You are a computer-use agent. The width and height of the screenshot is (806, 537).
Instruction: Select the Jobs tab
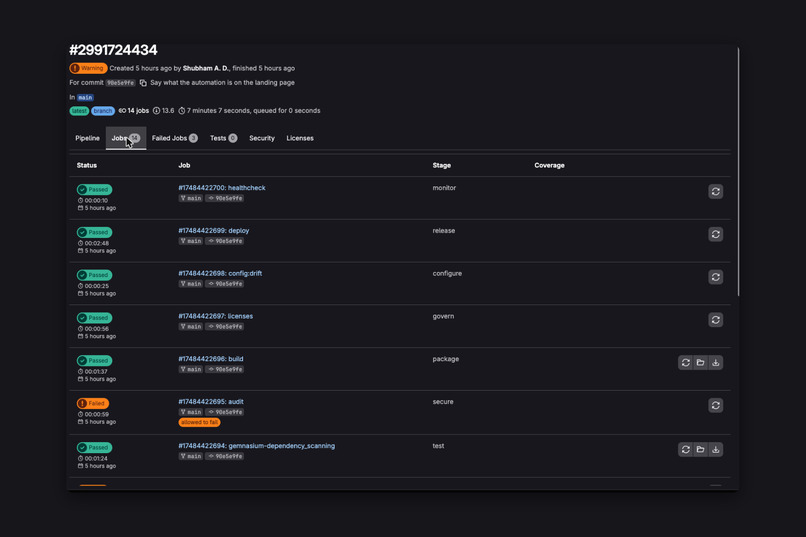tap(126, 138)
